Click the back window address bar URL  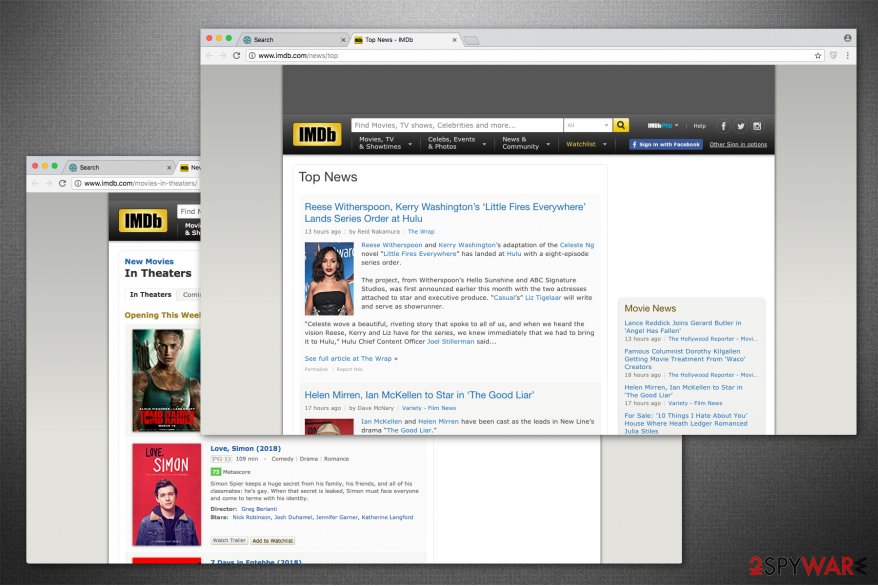click(x=140, y=183)
